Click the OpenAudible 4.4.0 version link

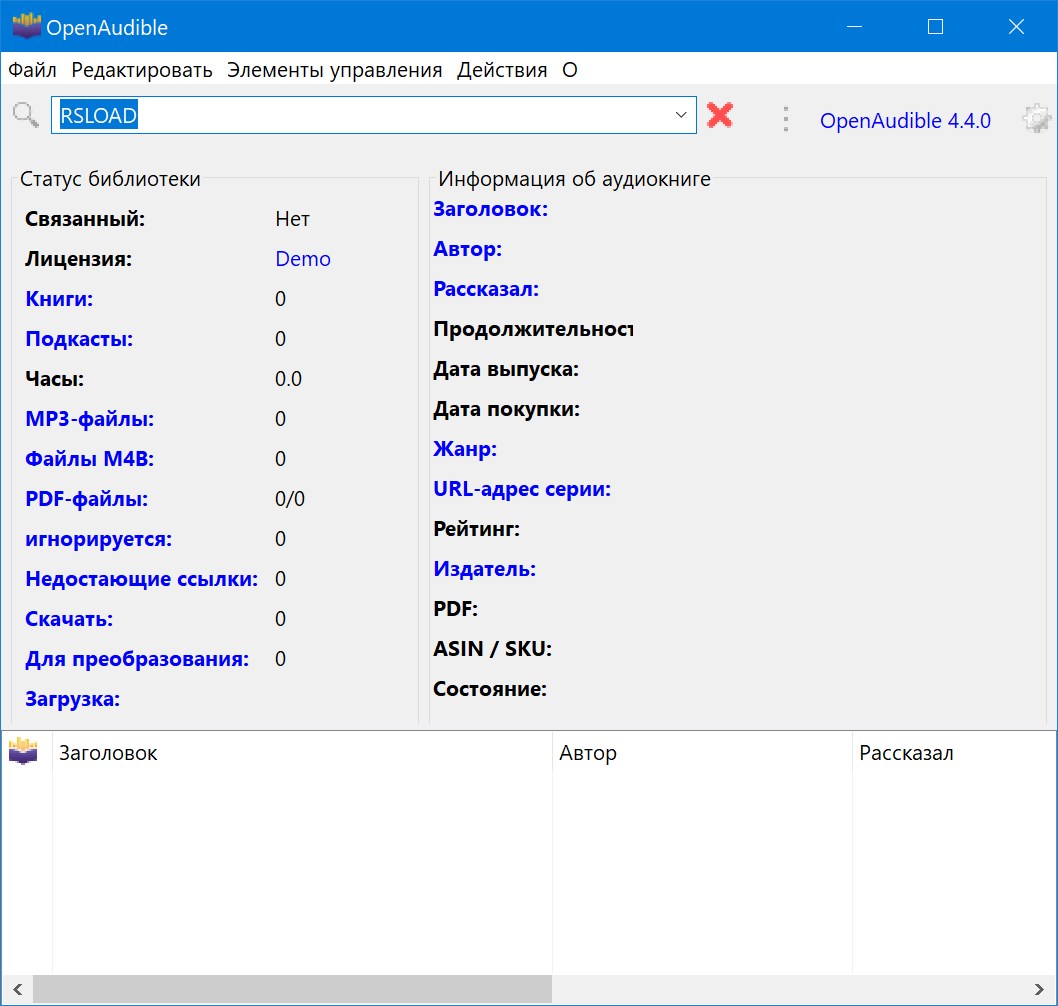coord(905,121)
